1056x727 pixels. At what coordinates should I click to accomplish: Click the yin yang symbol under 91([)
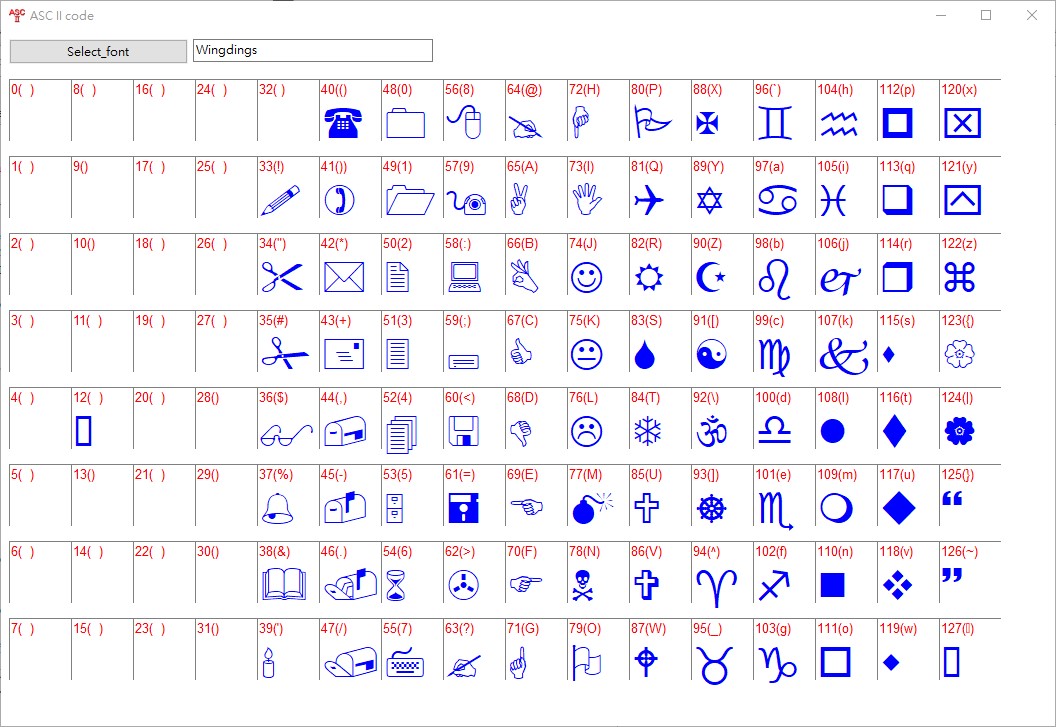[x=711, y=354]
